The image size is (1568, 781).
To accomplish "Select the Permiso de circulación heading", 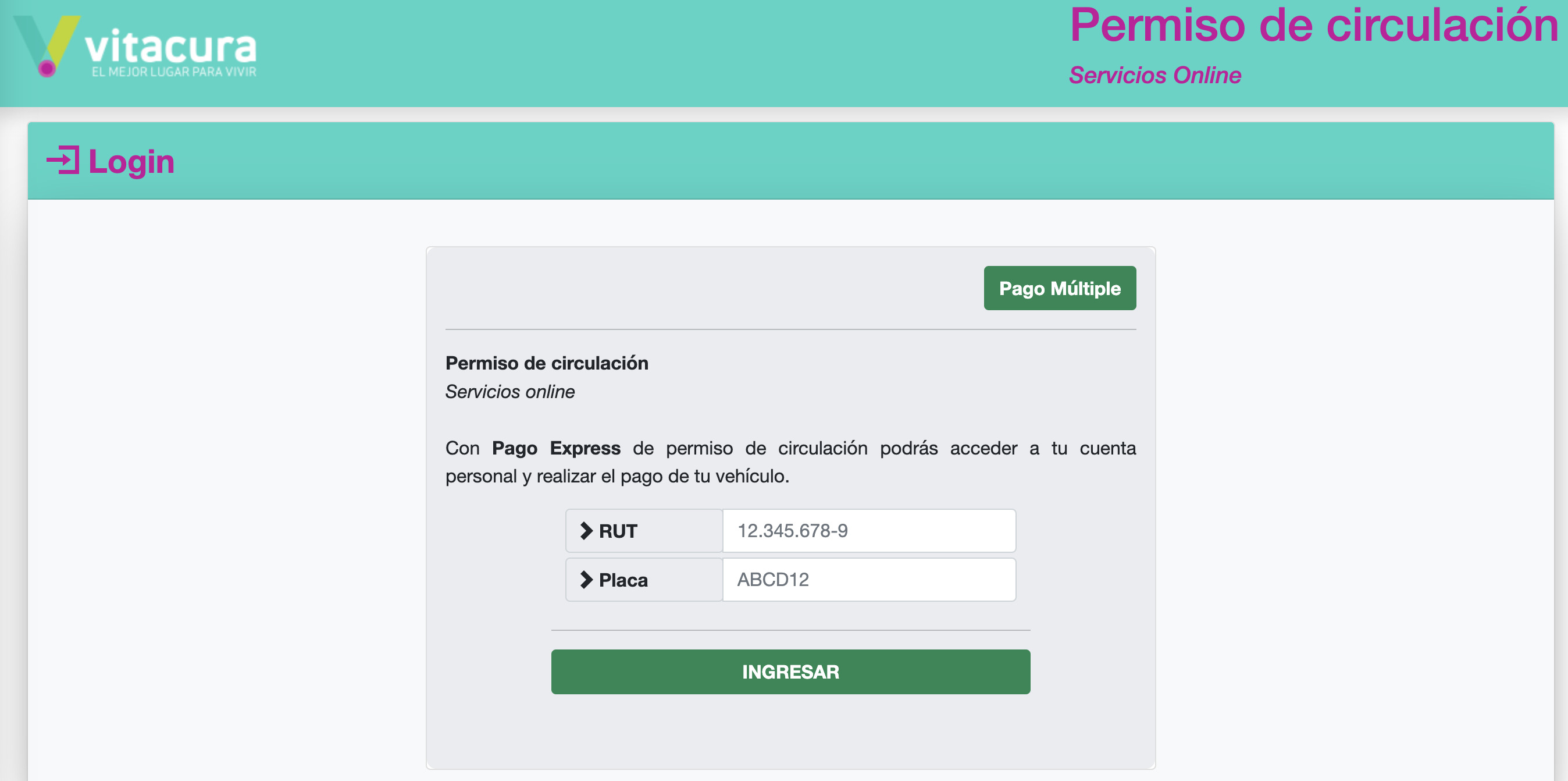I will pos(547,363).
